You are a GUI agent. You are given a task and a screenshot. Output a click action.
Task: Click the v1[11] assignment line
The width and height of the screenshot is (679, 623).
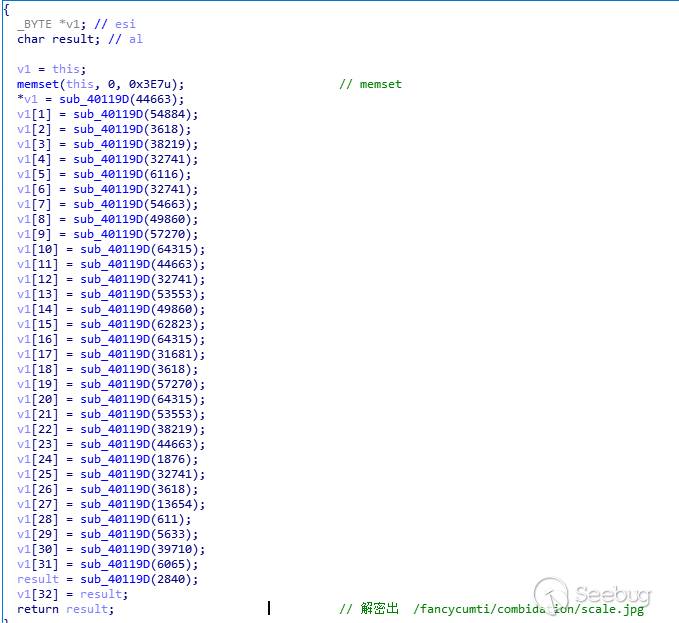point(111,265)
